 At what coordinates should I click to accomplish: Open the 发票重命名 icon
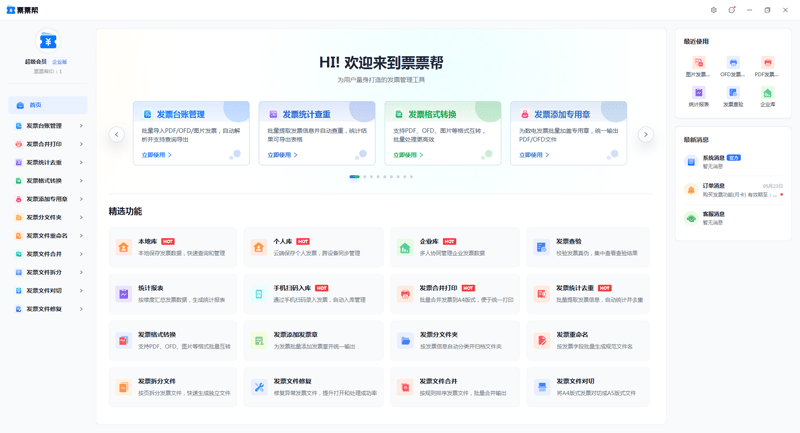[541, 341]
